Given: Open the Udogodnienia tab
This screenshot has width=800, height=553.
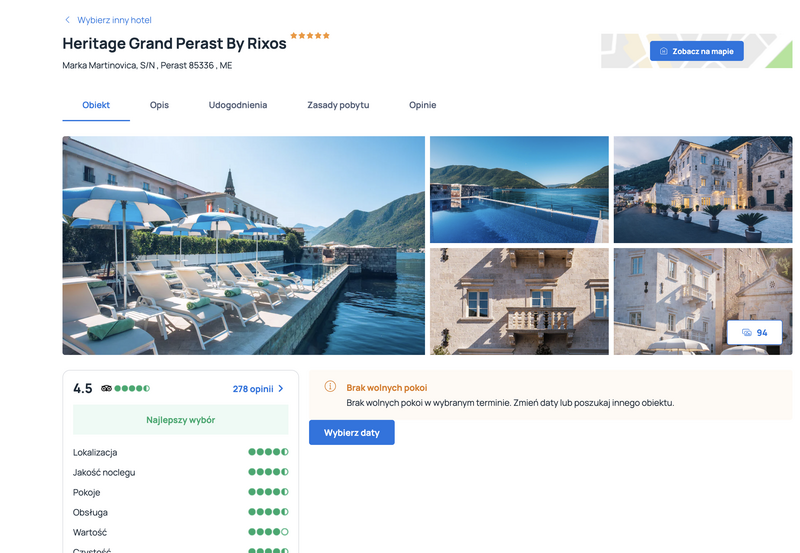Looking at the screenshot, I should tap(238, 105).
